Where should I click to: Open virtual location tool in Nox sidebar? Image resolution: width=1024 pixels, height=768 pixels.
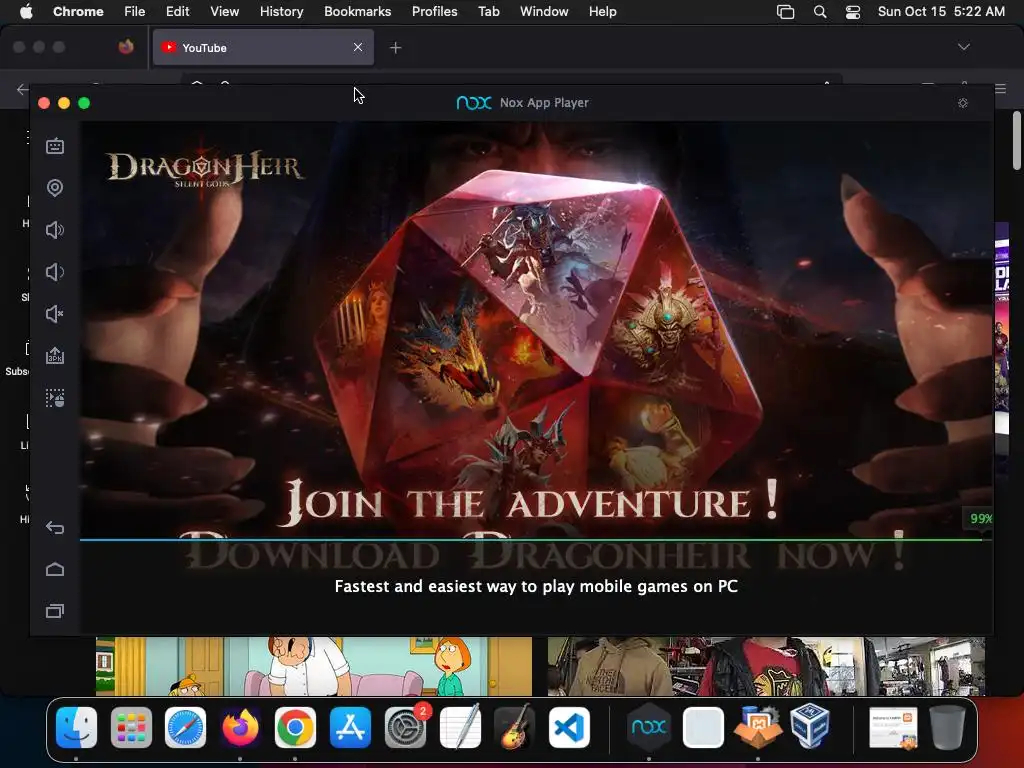click(55, 188)
